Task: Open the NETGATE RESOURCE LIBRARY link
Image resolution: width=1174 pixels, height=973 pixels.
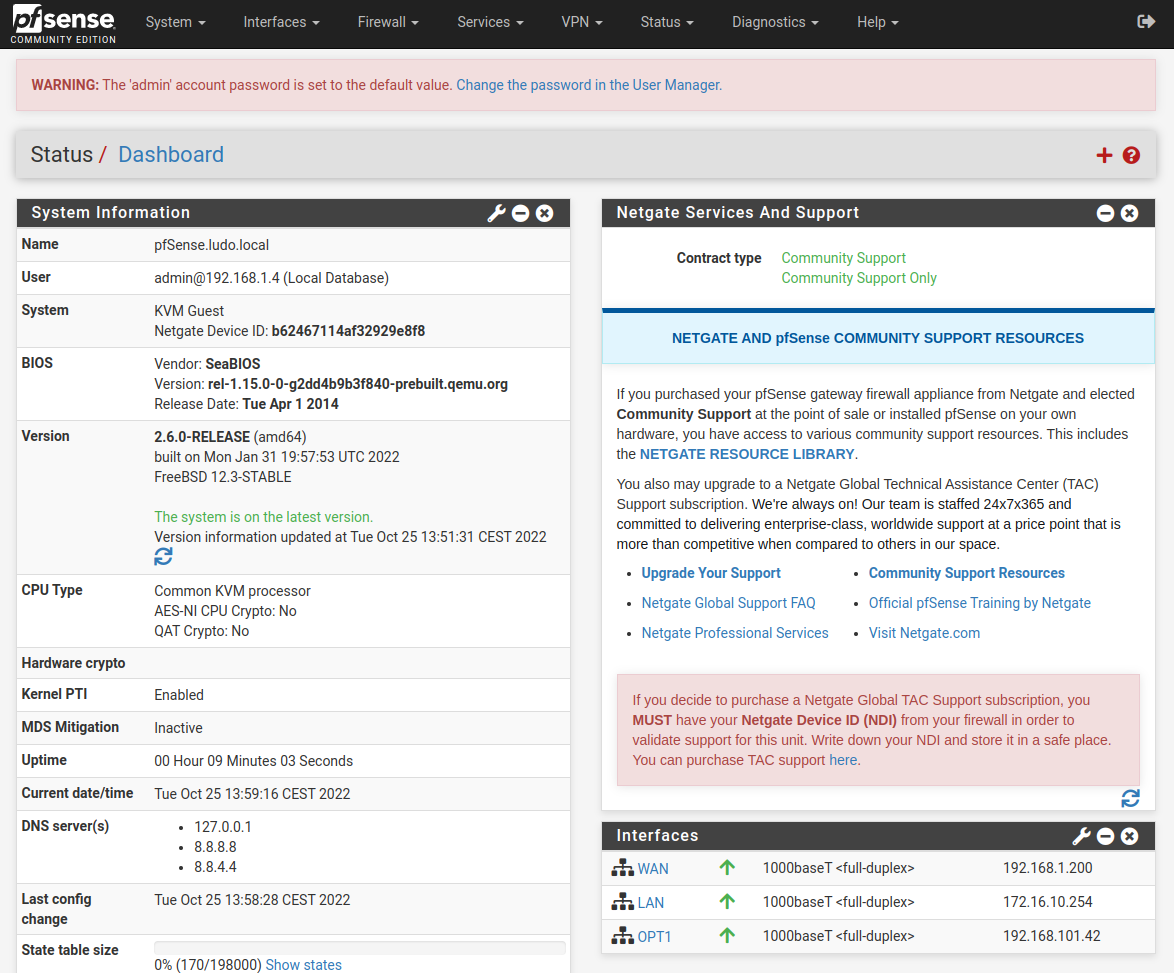Action: 746,454
